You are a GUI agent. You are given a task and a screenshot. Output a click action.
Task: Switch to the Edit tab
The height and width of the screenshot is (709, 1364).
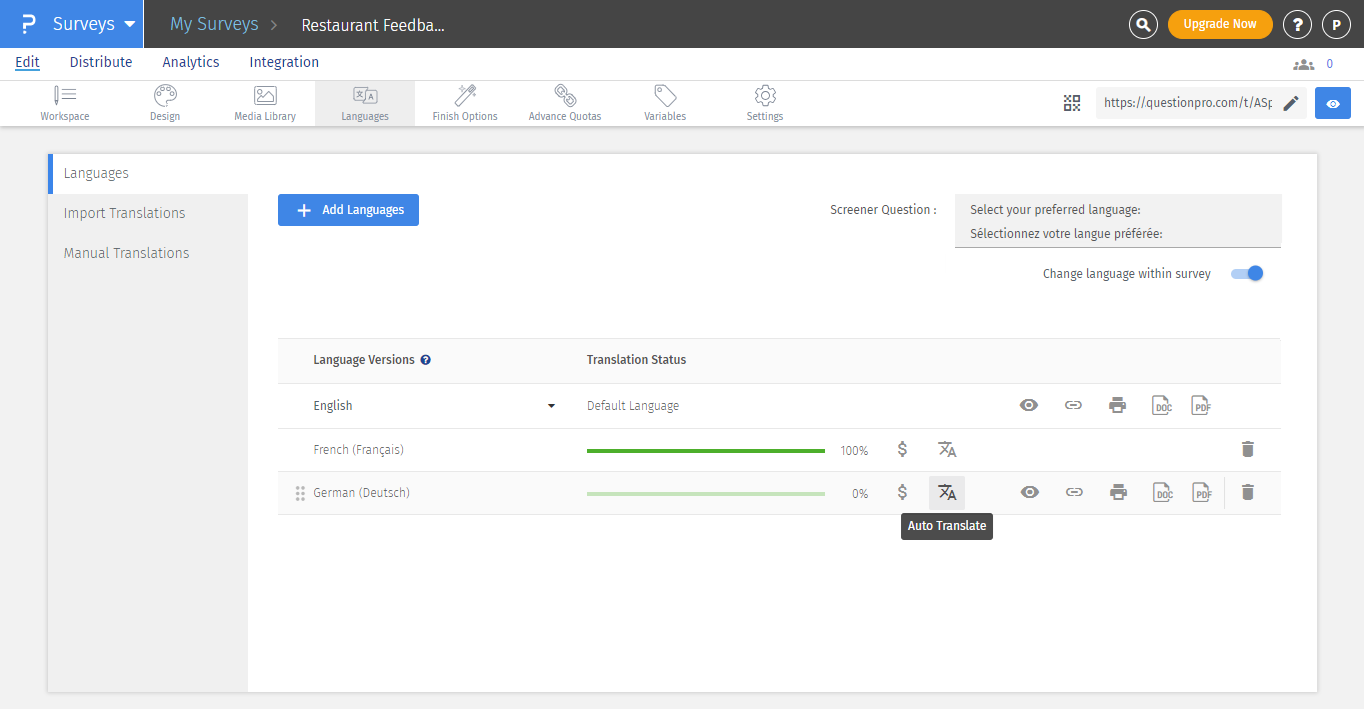27,62
